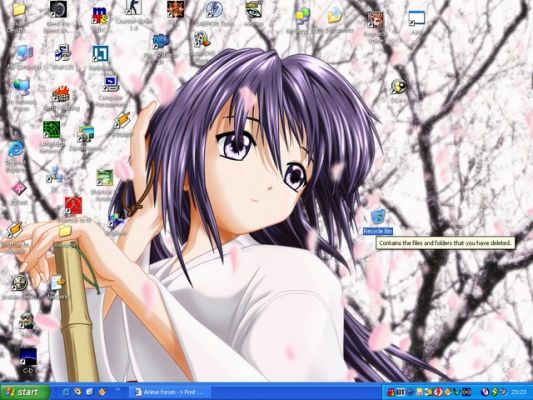Select the blue lightning disc shortcut icon
This screenshot has width=533, height=400.
214,10
